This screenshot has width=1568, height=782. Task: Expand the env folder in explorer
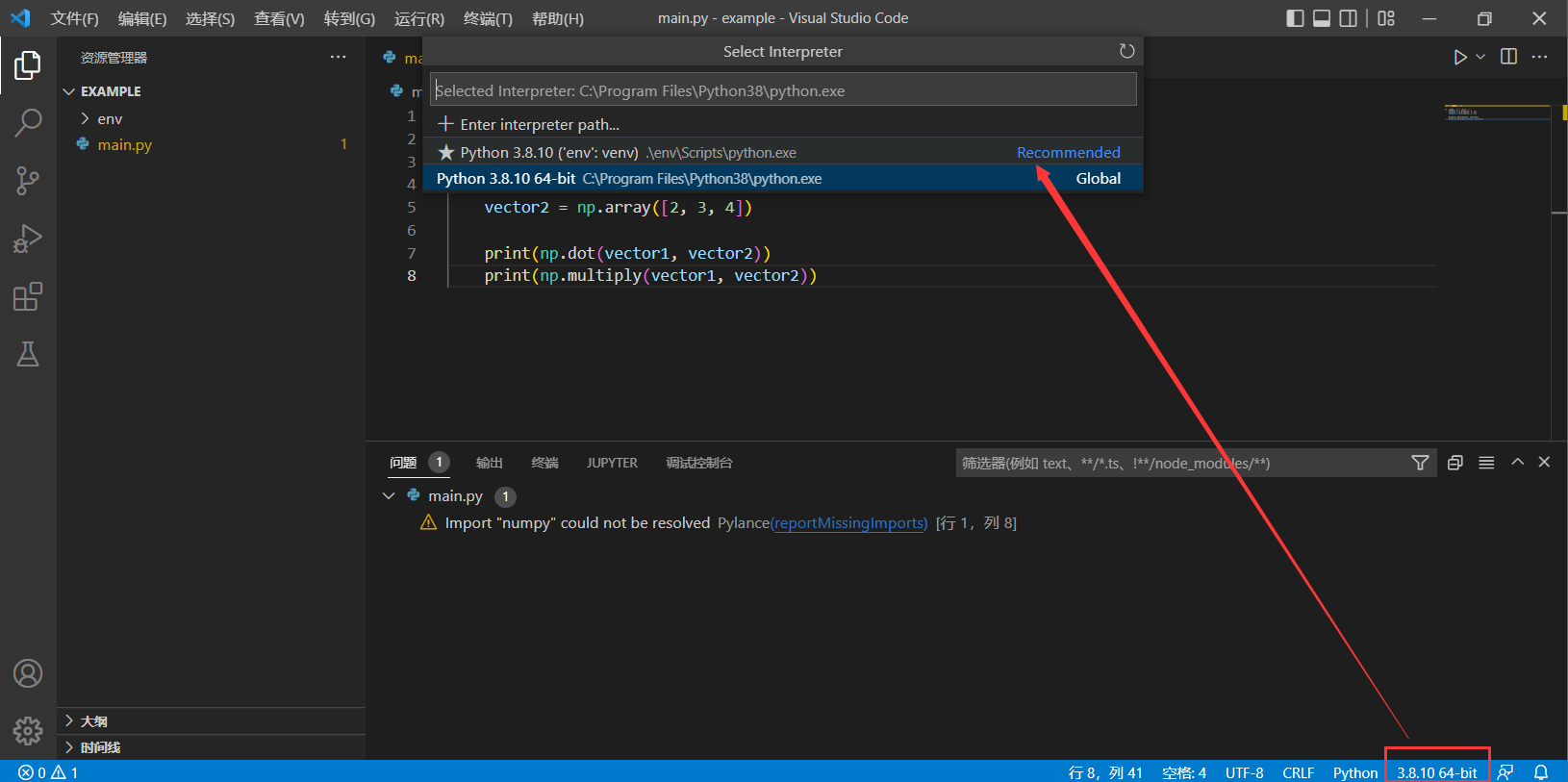click(110, 119)
